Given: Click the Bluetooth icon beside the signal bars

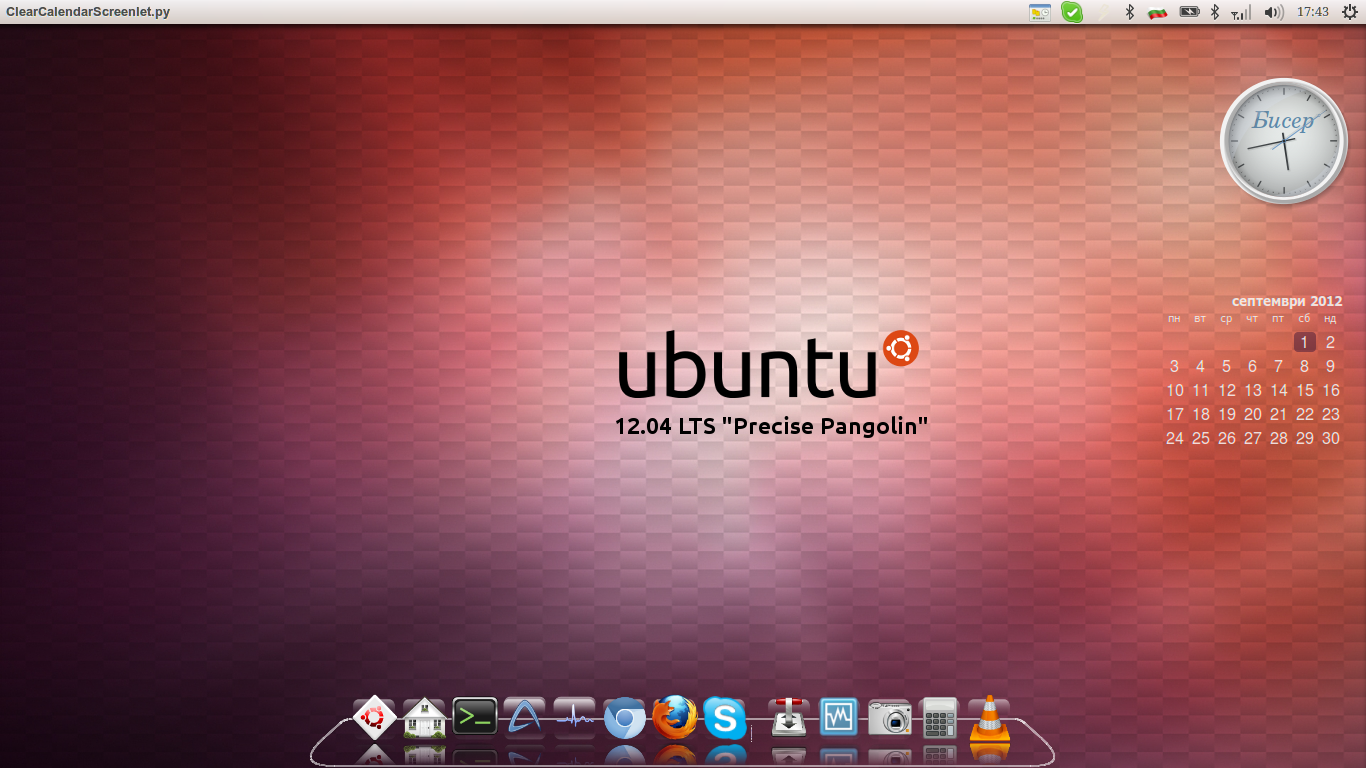Looking at the screenshot, I should tap(1215, 12).
